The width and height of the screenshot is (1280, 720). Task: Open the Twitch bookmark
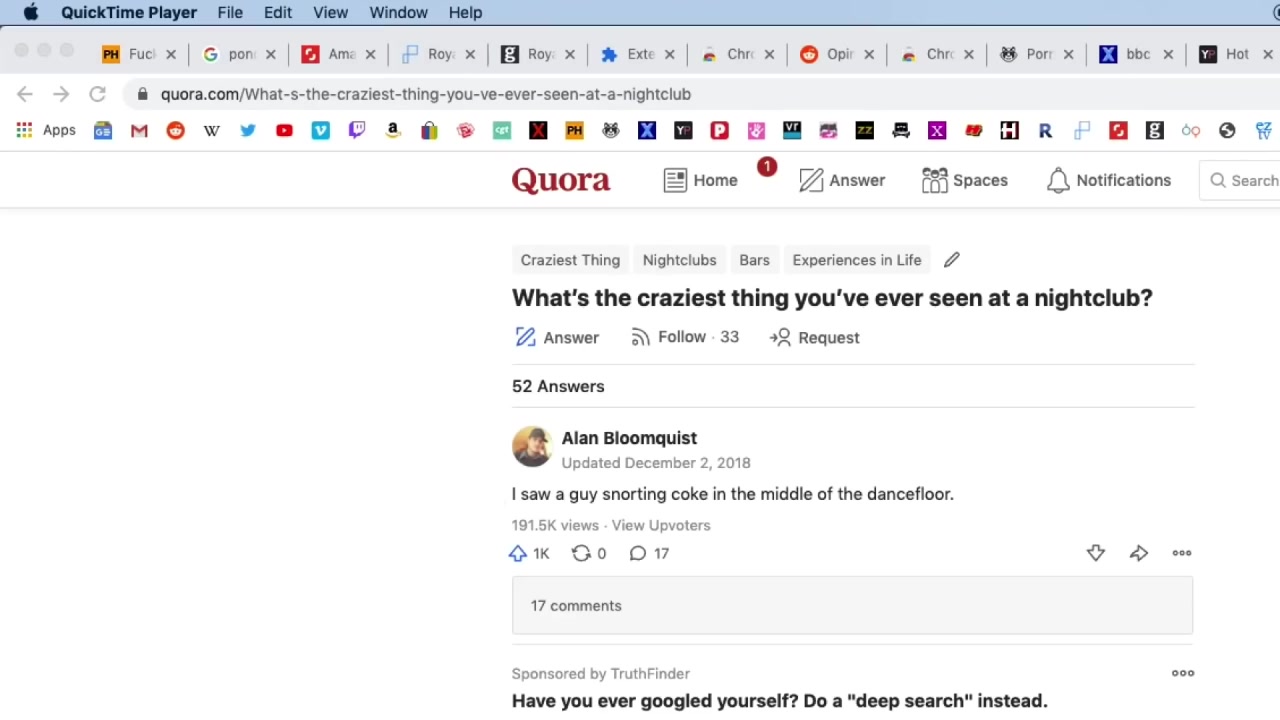point(356,130)
